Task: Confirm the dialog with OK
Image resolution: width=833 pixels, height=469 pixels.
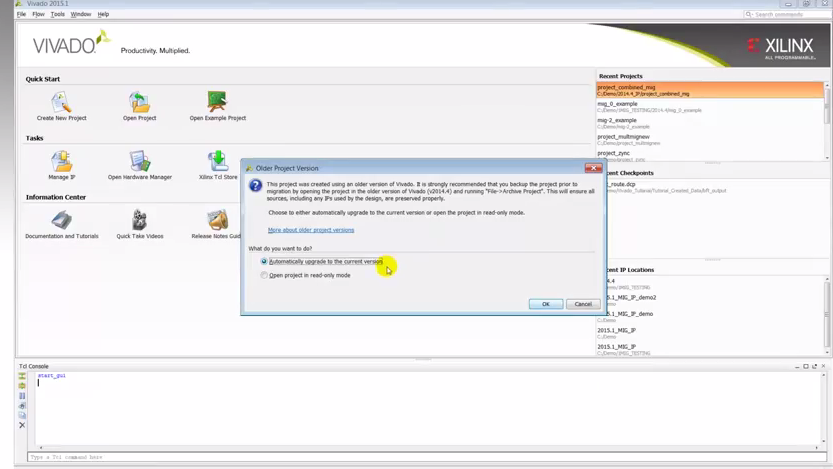Action: coord(546,304)
